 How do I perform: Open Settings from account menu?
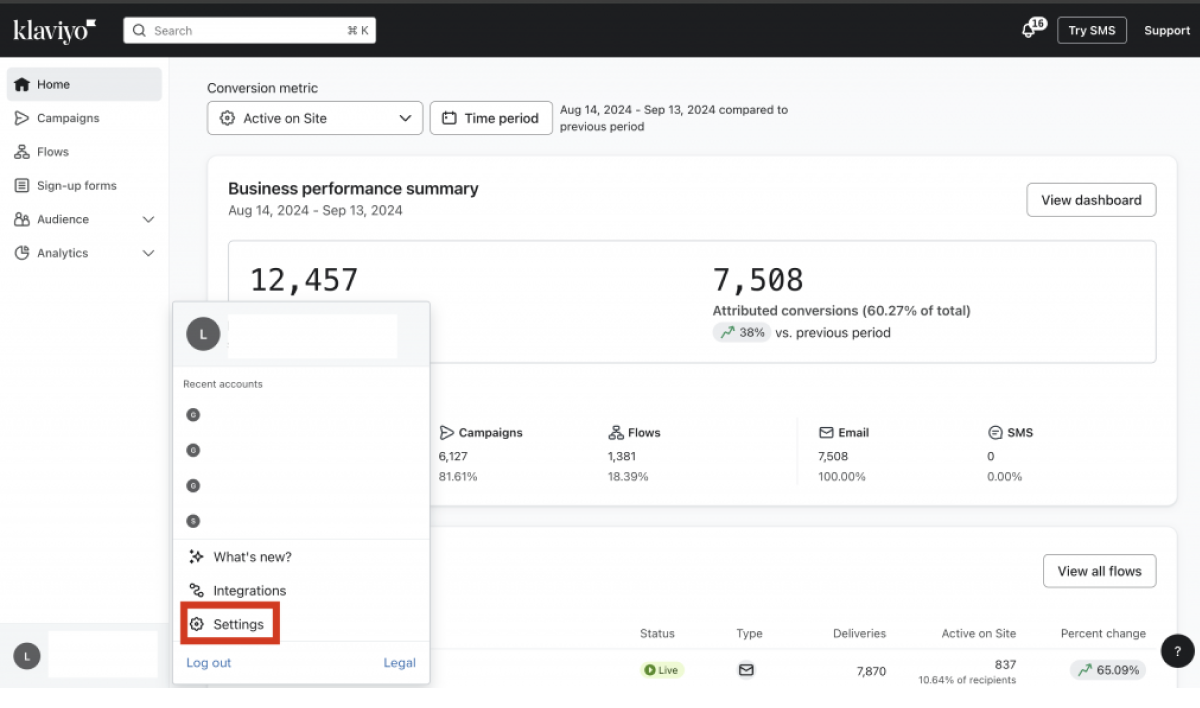point(301,624)
